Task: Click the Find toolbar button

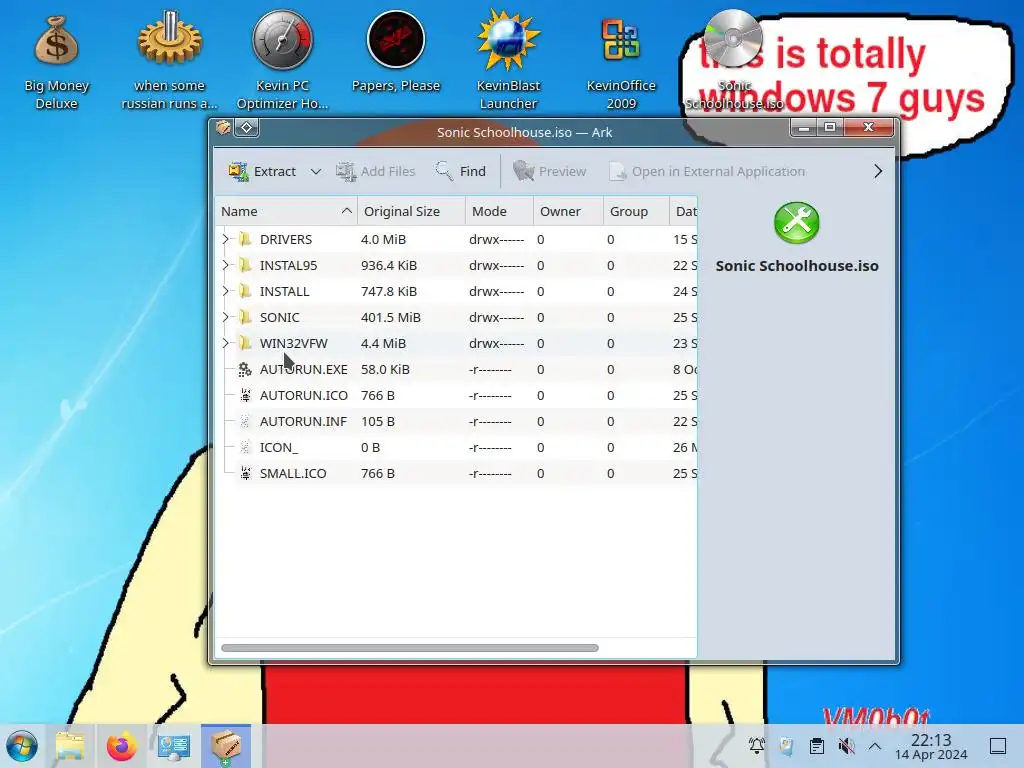Action: click(460, 171)
